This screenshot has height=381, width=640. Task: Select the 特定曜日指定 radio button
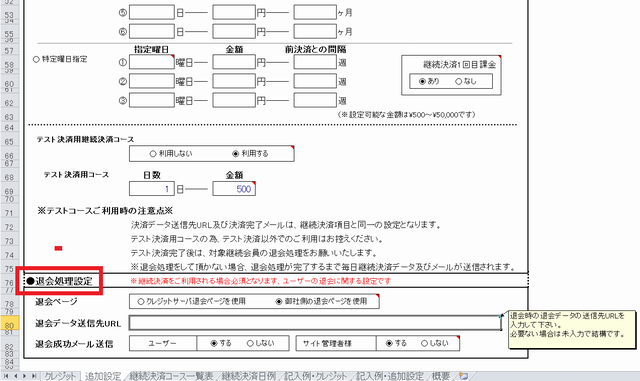36,60
